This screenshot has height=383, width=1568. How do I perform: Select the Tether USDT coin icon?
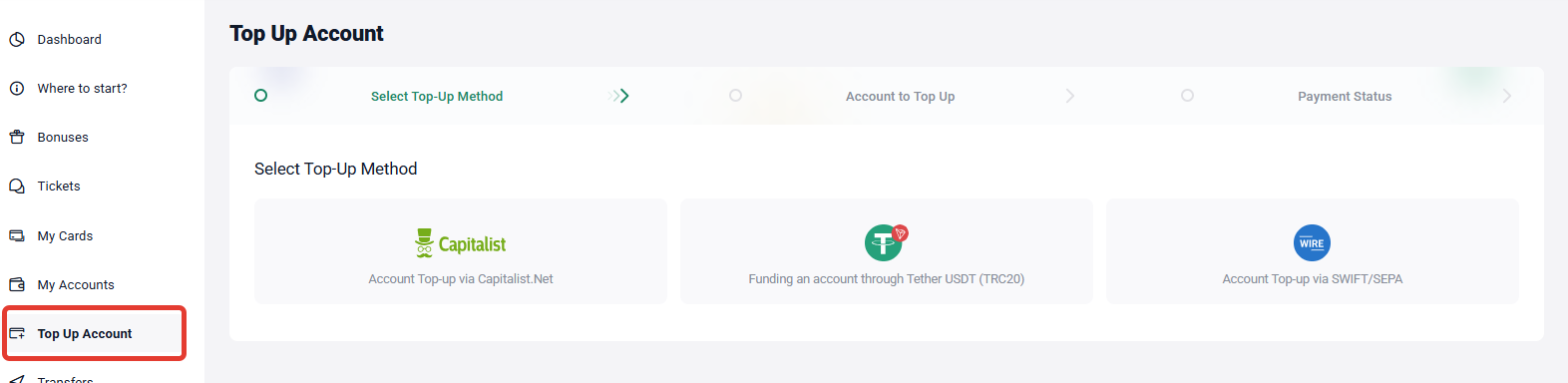(x=886, y=241)
